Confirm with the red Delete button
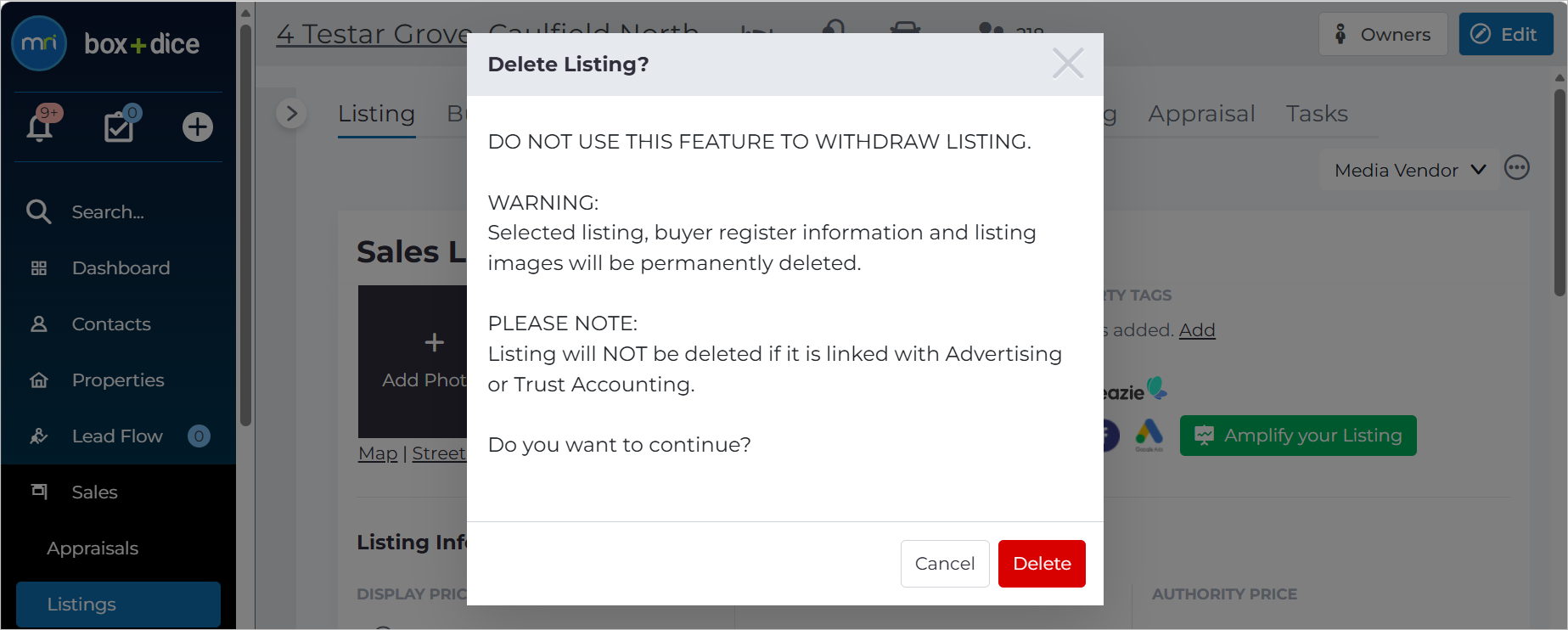Screen dimensions: 1568x630 tap(1042, 564)
